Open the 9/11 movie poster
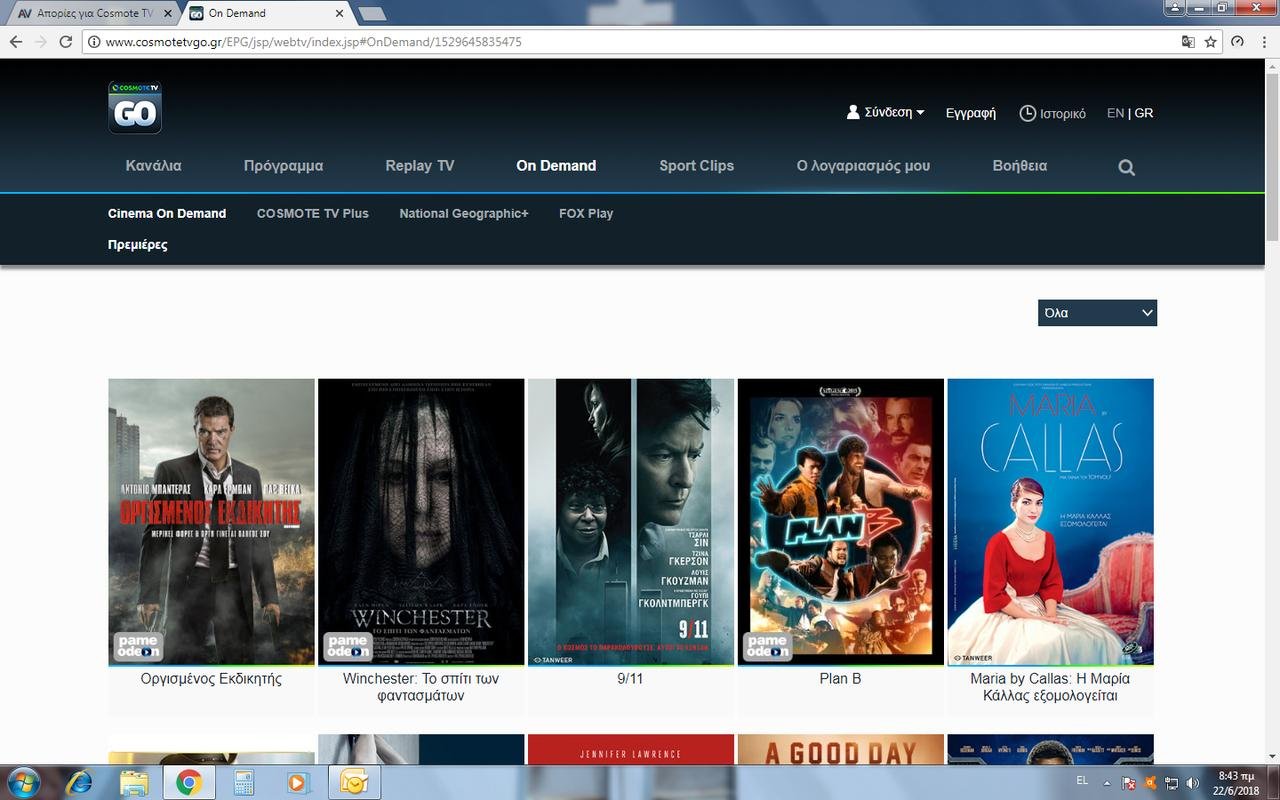Image resolution: width=1280 pixels, height=800 pixels. [631, 522]
